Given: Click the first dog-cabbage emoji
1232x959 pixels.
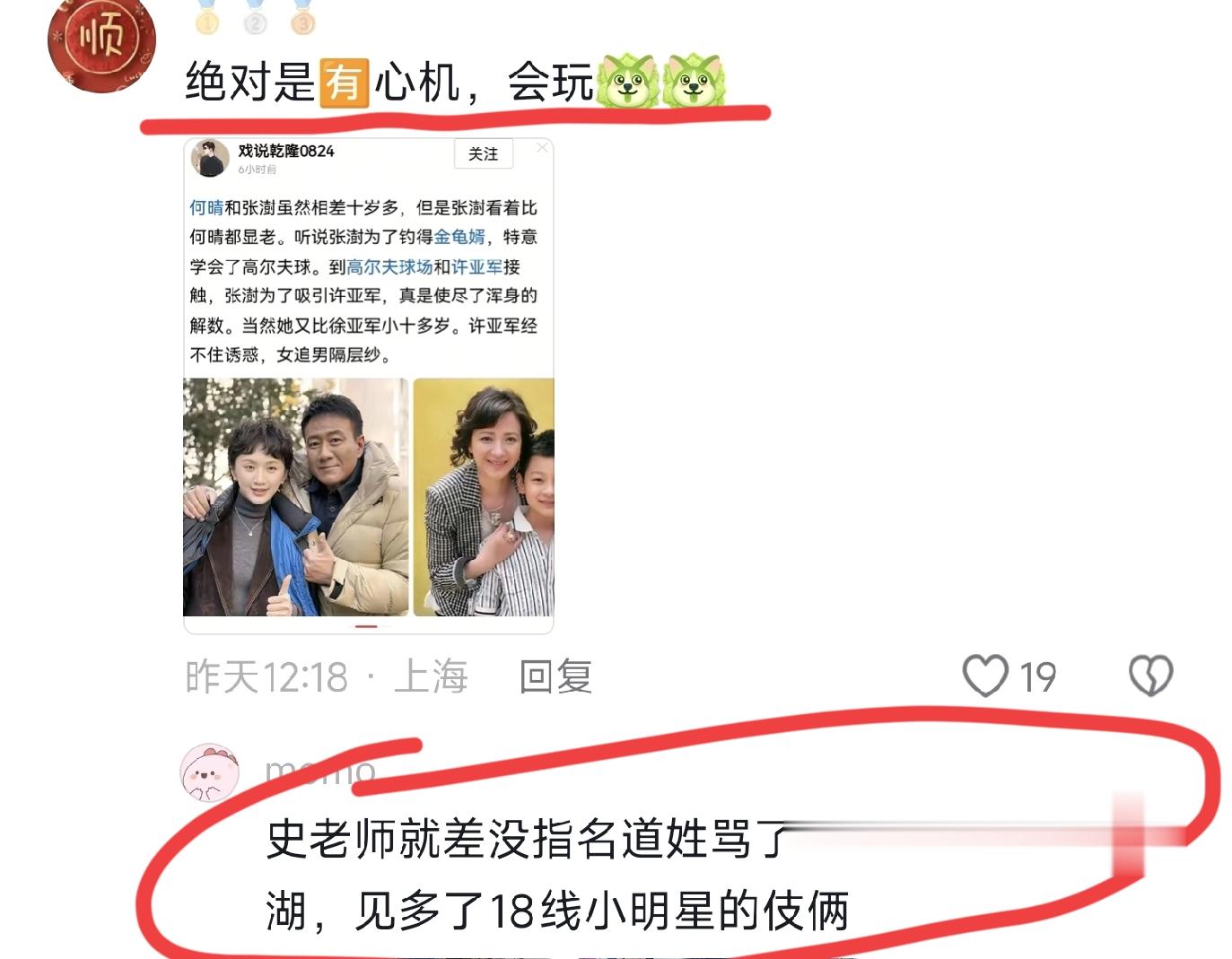Looking at the screenshot, I should pyautogui.click(x=628, y=81).
